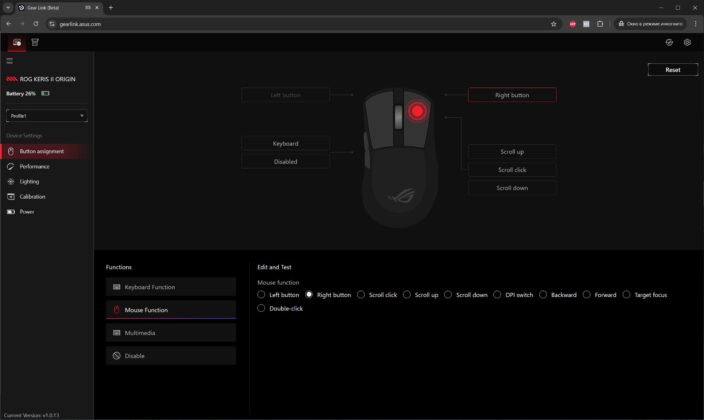
Task: Select the Disabled side button assignment
Action: [286, 161]
